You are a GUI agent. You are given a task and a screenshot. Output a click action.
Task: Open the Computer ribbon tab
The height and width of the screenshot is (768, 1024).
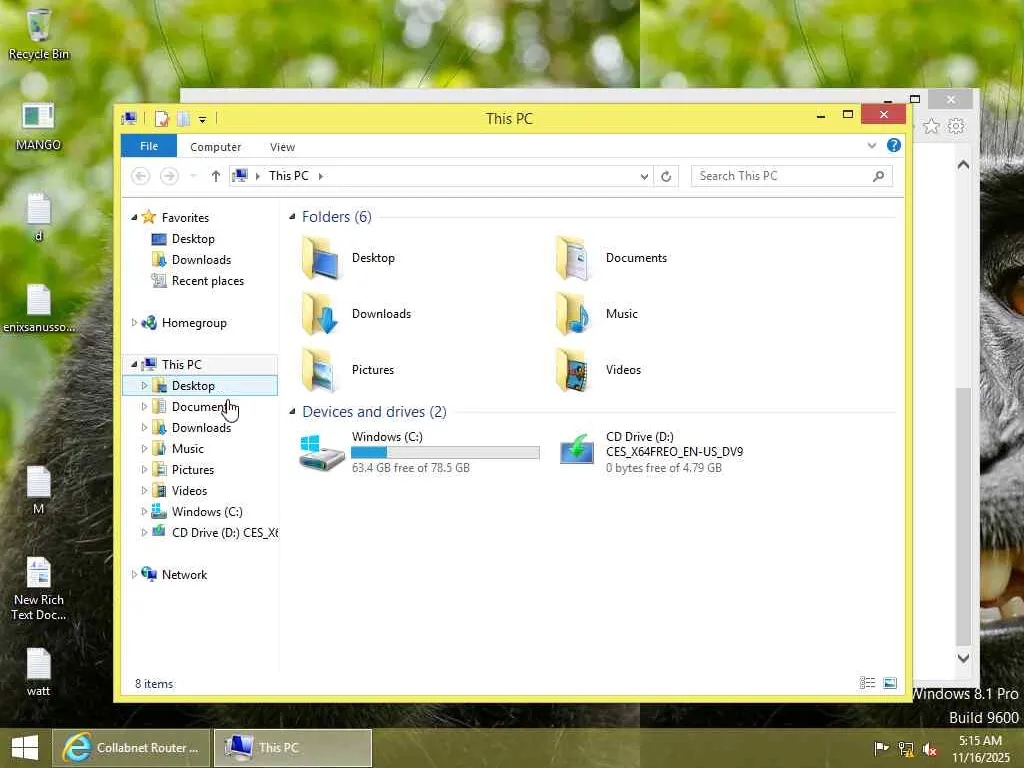click(216, 147)
